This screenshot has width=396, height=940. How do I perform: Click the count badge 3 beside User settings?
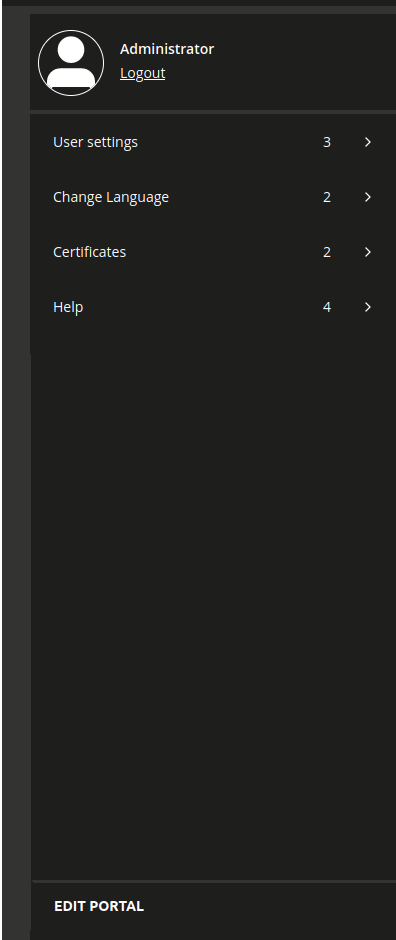pos(327,142)
